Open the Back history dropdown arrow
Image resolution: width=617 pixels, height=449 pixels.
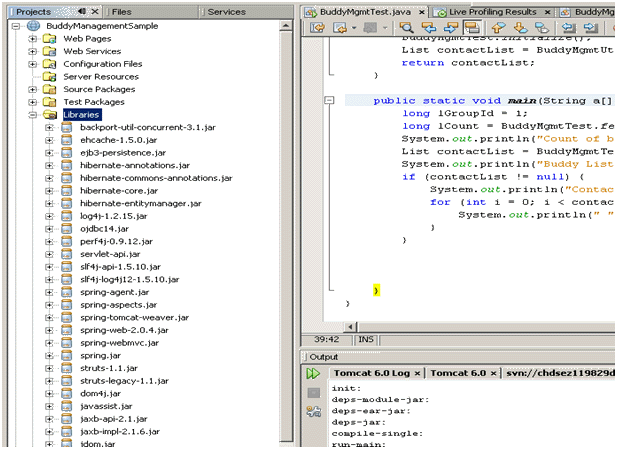pyautogui.click(x=354, y=28)
